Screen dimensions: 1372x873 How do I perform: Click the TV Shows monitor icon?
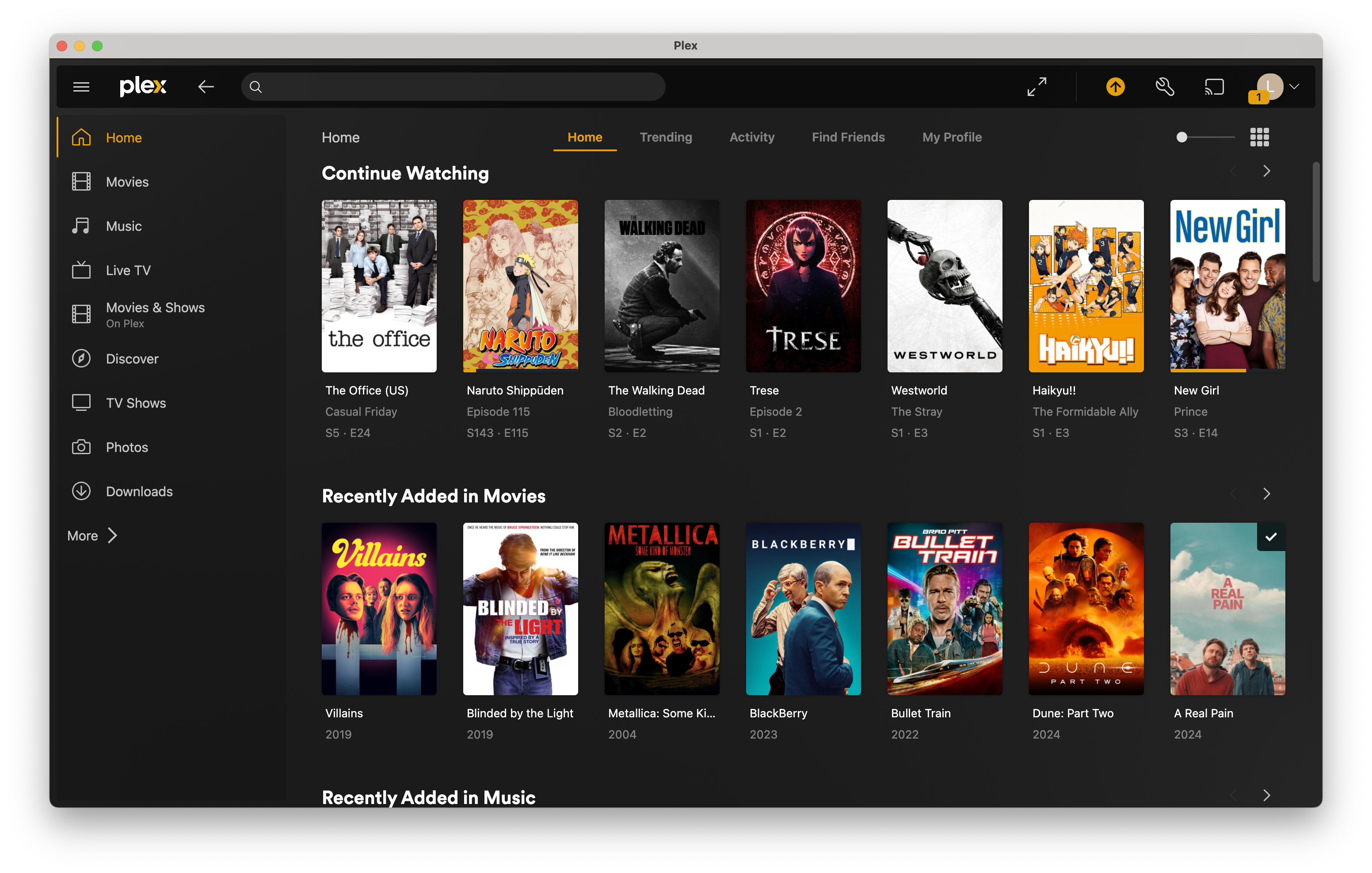tap(81, 402)
